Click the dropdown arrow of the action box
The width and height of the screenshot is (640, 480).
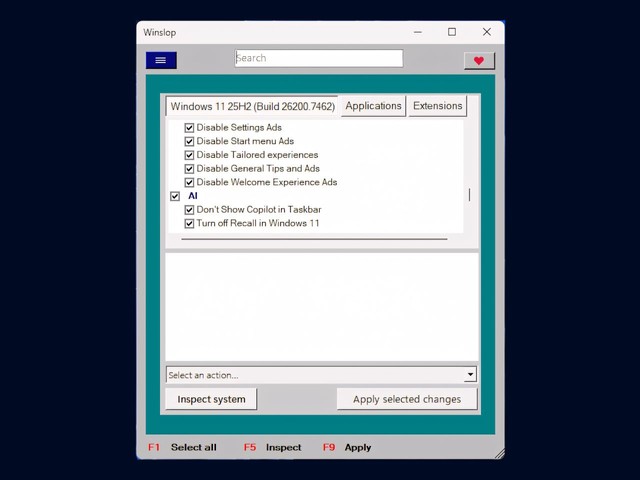pyautogui.click(x=470, y=374)
